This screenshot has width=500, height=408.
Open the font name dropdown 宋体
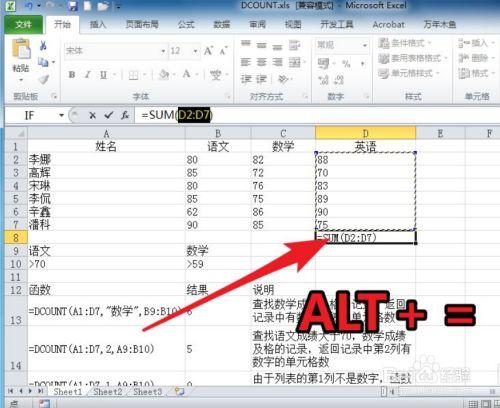pos(163,51)
